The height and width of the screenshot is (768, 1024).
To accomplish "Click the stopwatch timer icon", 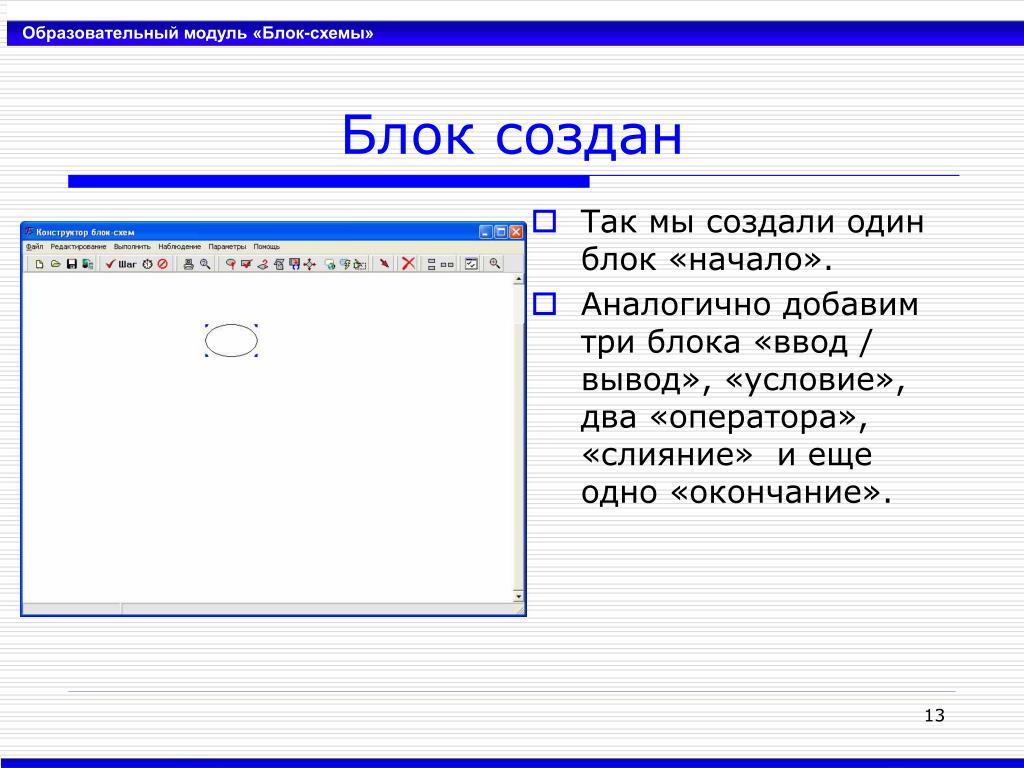I will [148, 264].
